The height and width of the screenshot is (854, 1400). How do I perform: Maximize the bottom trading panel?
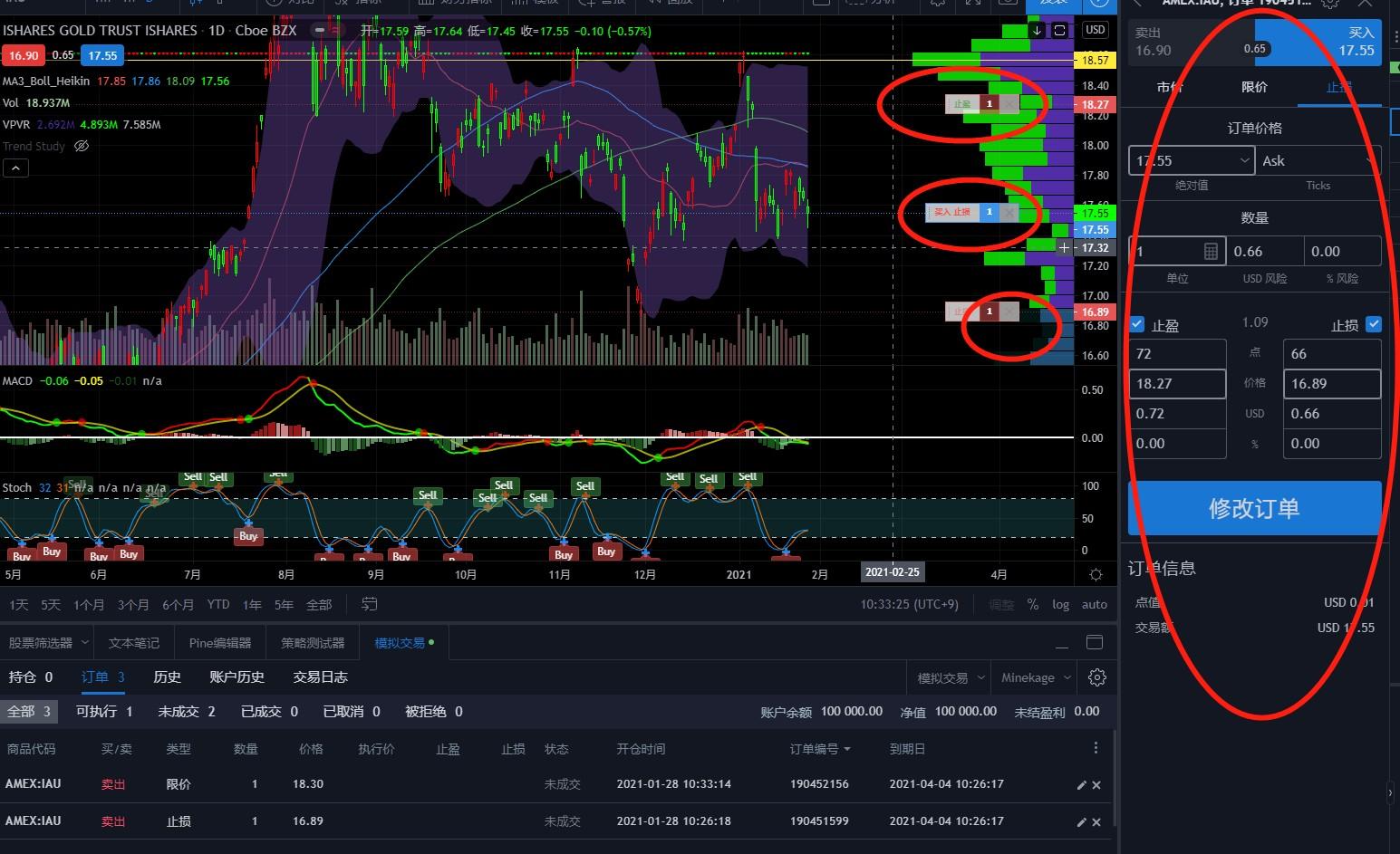pos(1095,643)
